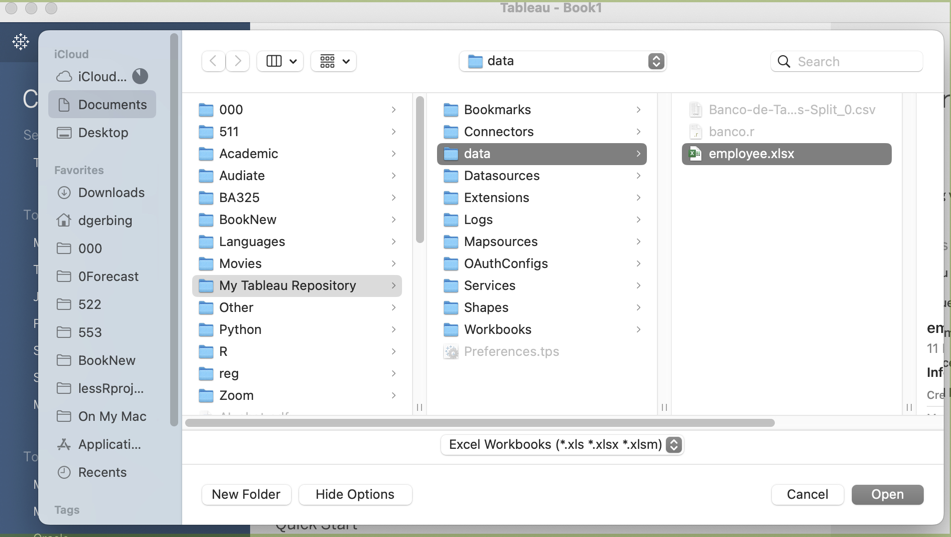Open the file type filter dropdown

[564, 445]
